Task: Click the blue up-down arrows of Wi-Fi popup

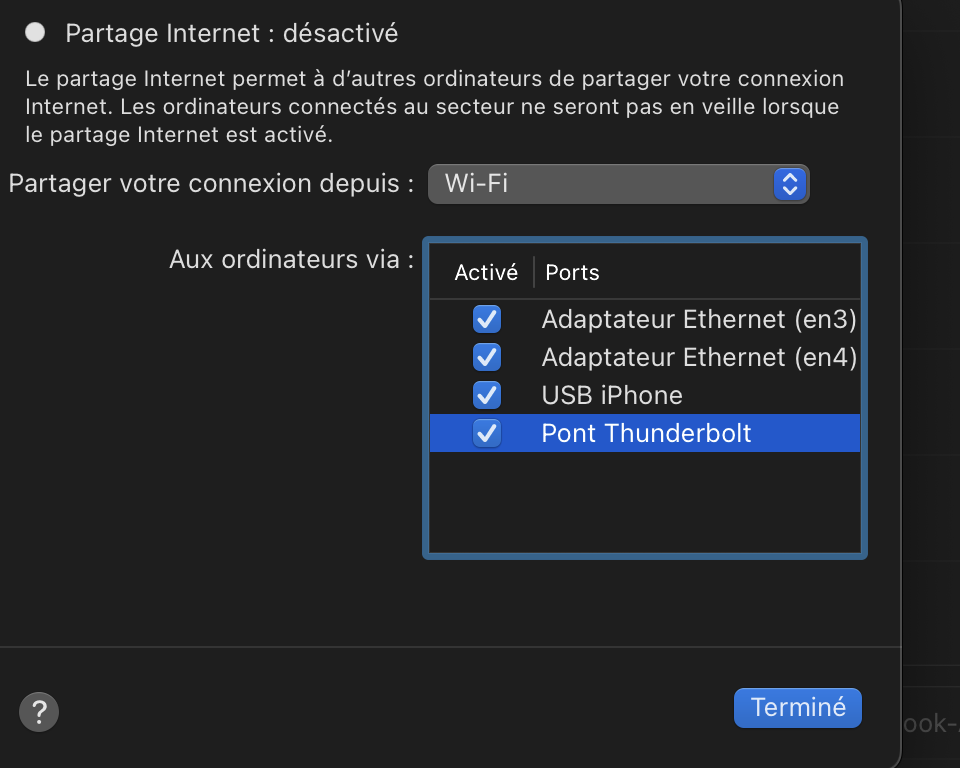Action: pos(789,184)
